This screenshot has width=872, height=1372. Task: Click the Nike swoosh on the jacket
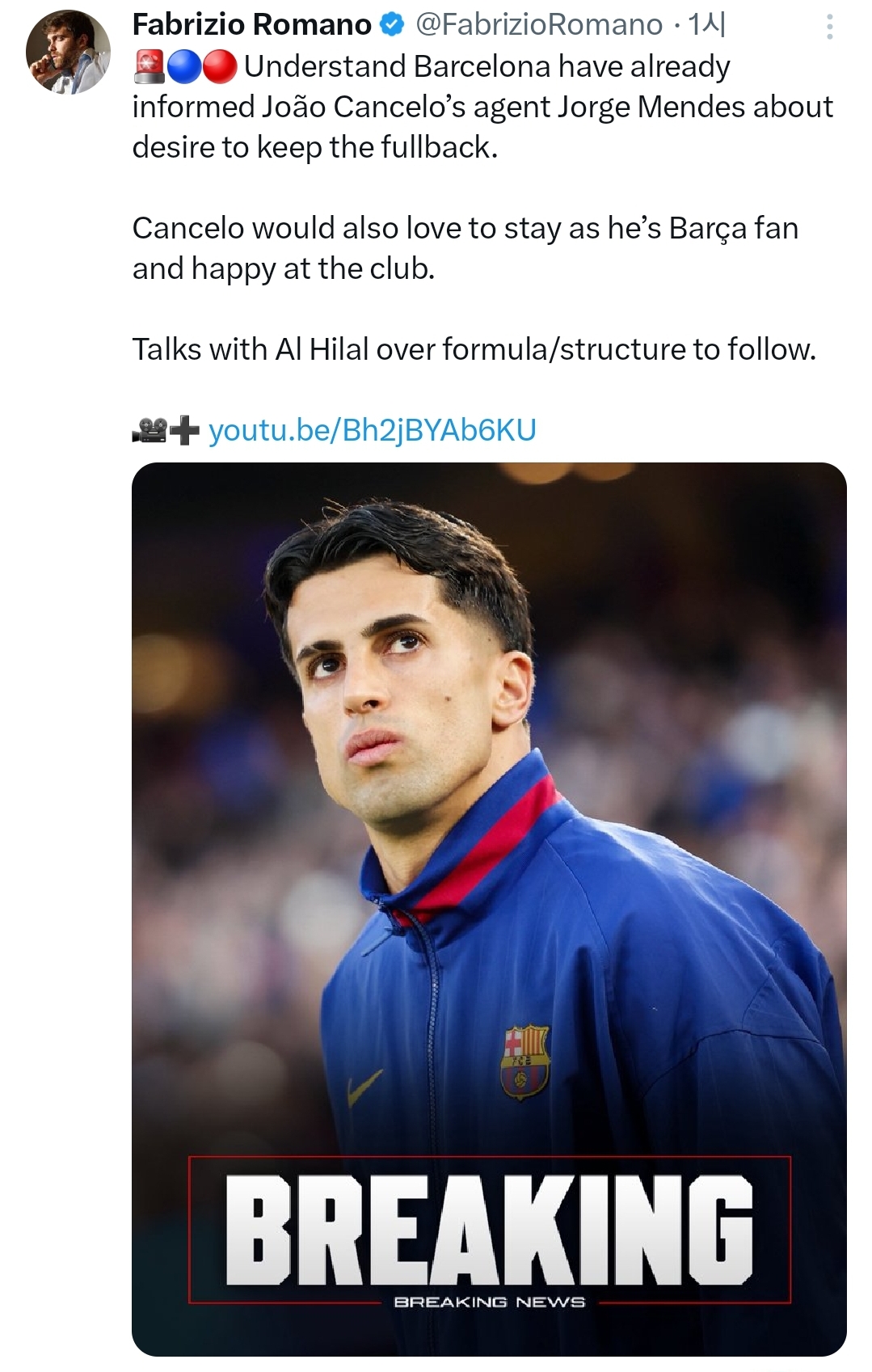pyautogui.click(x=364, y=1087)
